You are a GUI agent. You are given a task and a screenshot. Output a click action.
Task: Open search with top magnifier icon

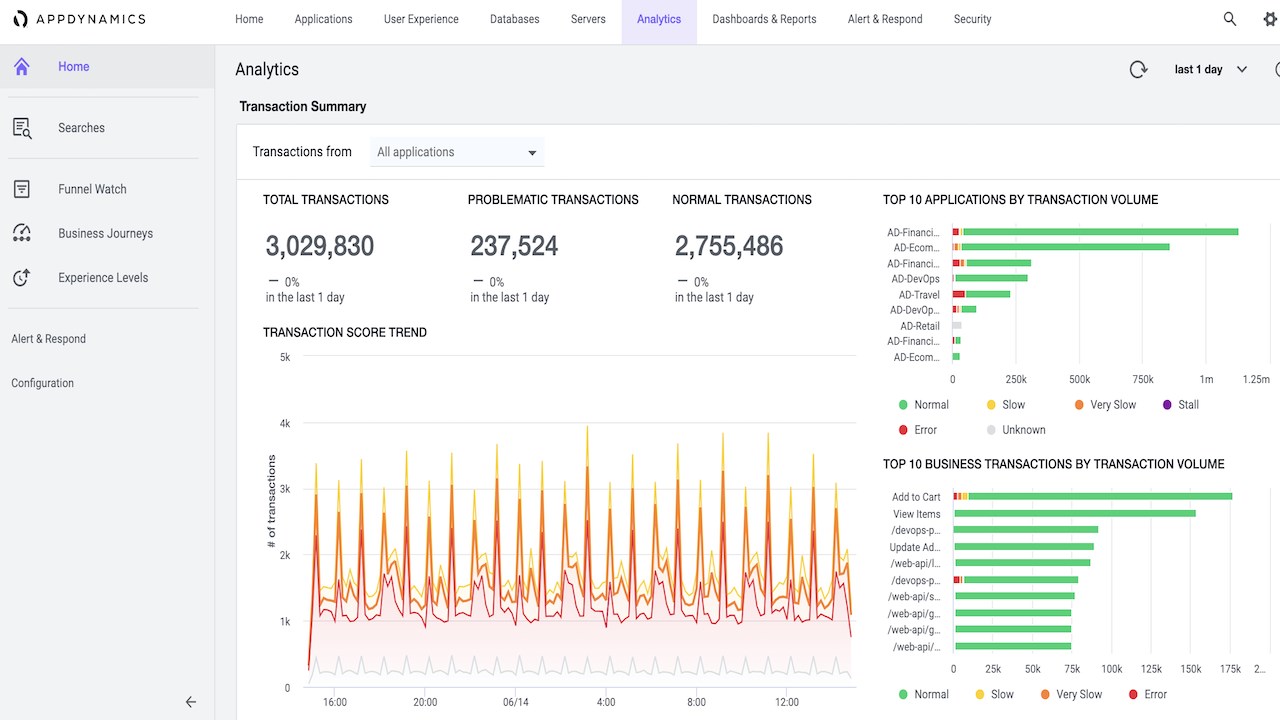pos(1230,19)
